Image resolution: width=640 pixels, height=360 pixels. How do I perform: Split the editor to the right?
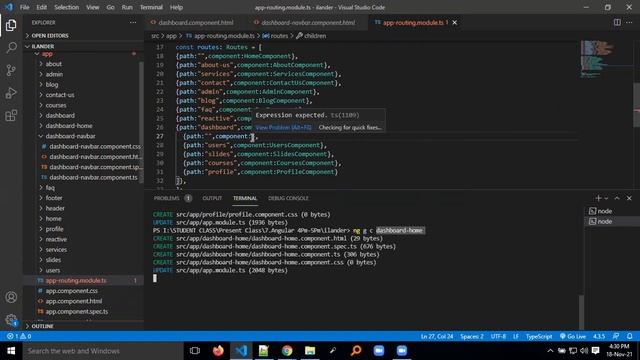pos(617,22)
